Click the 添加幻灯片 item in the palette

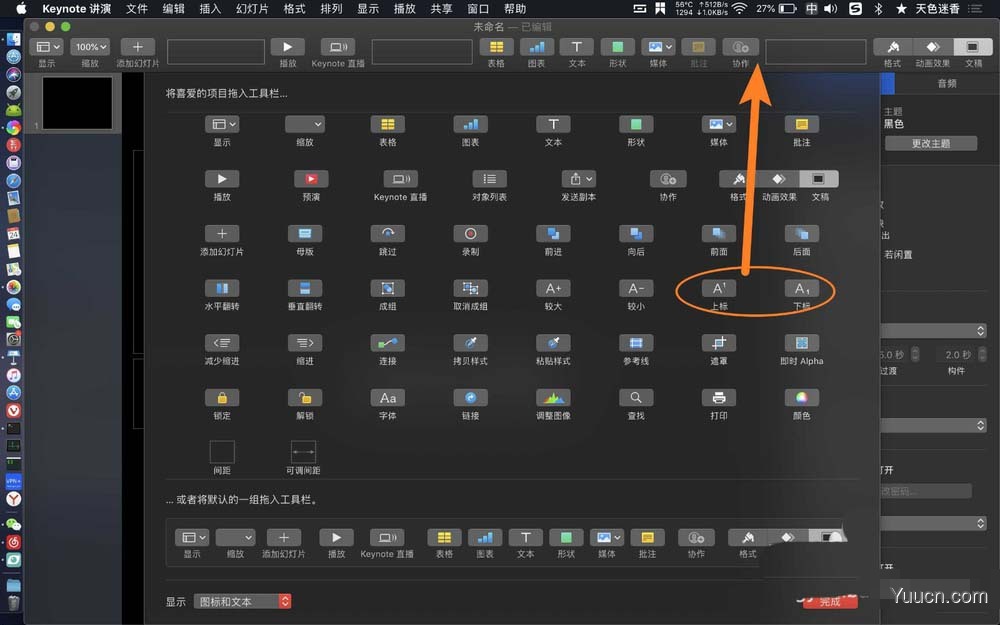tap(222, 234)
